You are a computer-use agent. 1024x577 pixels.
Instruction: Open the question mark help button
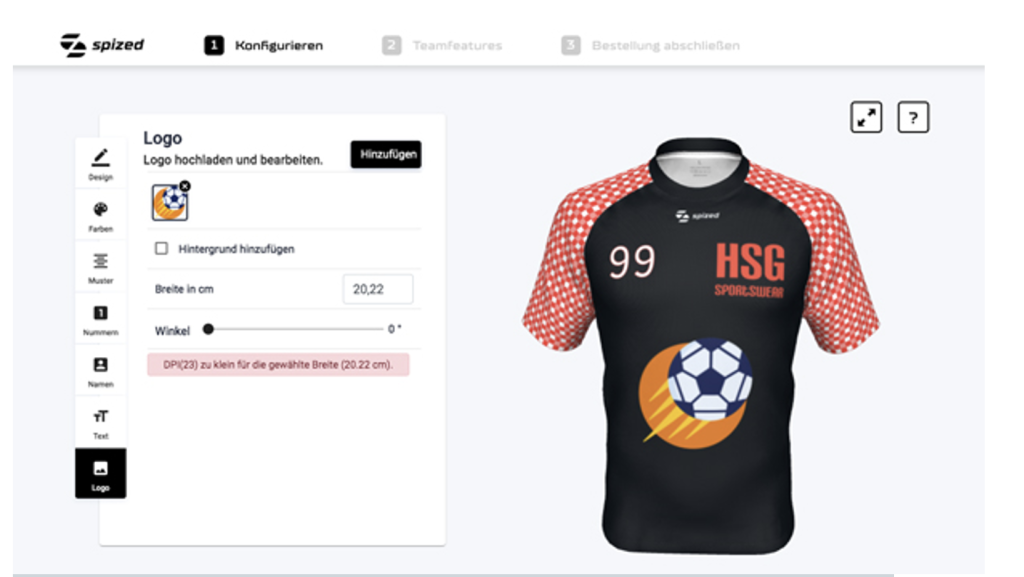(x=913, y=117)
